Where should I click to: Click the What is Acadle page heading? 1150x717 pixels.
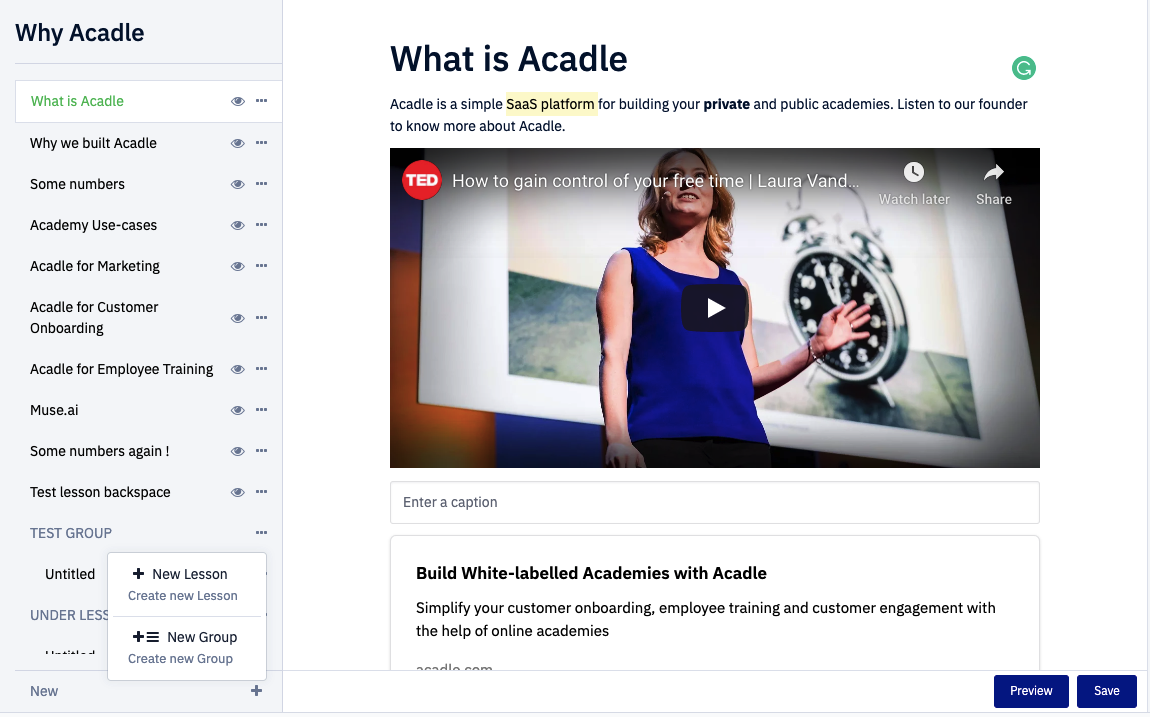point(508,59)
